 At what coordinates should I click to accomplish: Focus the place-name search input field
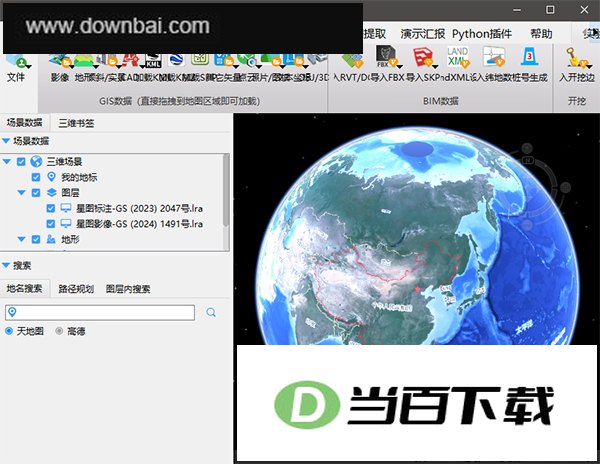tap(100, 313)
